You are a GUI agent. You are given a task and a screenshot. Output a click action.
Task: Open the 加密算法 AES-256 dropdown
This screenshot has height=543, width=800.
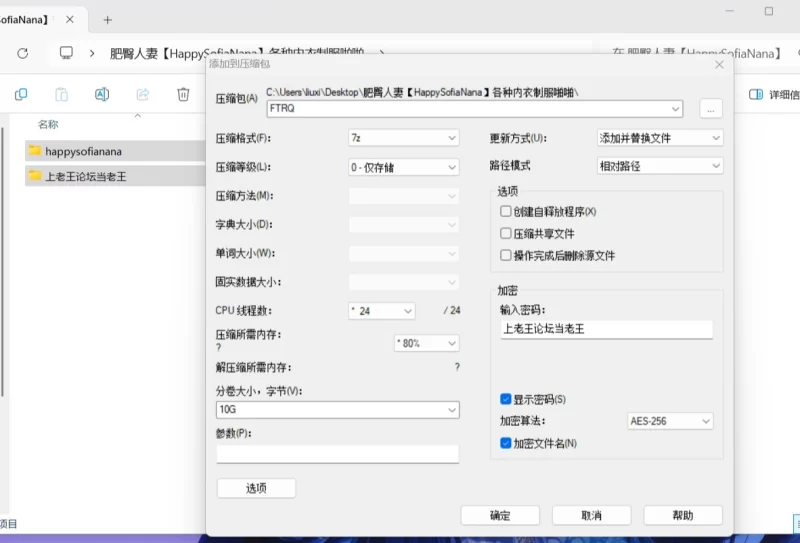(x=670, y=421)
